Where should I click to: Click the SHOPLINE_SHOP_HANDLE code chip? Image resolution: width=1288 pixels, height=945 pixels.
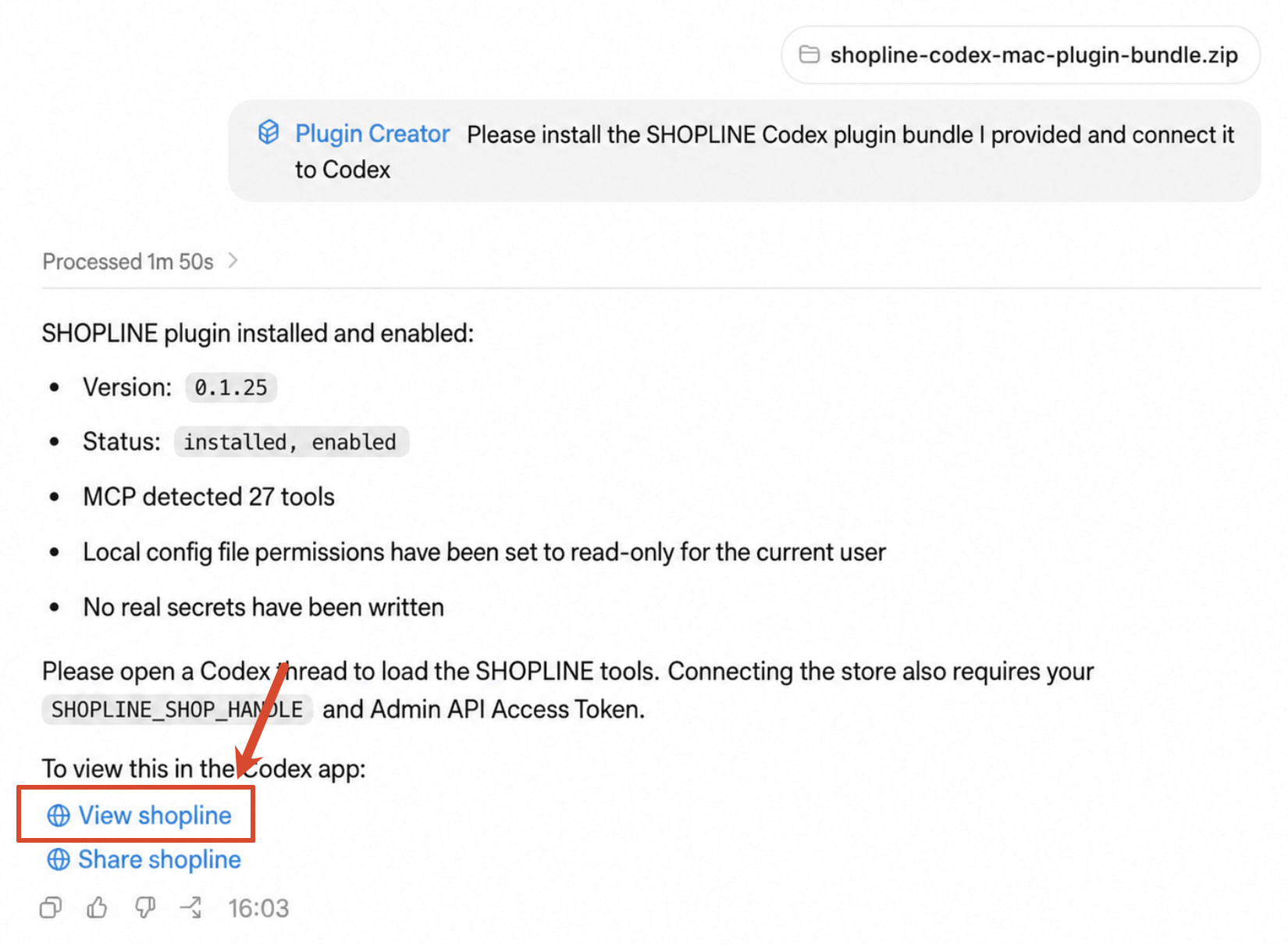click(177, 709)
